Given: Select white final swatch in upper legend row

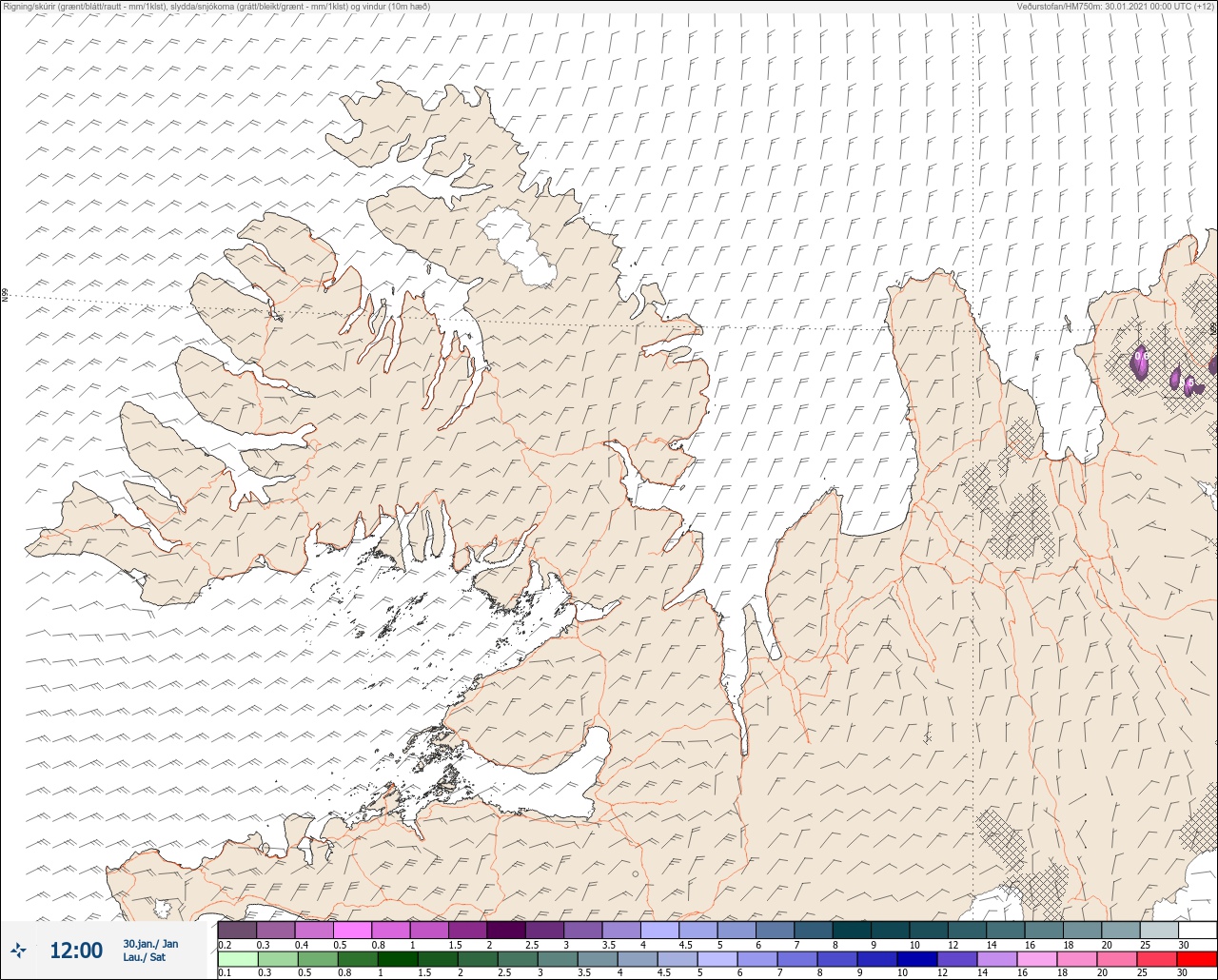Looking at the screenshot, I should pyautogui.click(x=1196, y=930).
